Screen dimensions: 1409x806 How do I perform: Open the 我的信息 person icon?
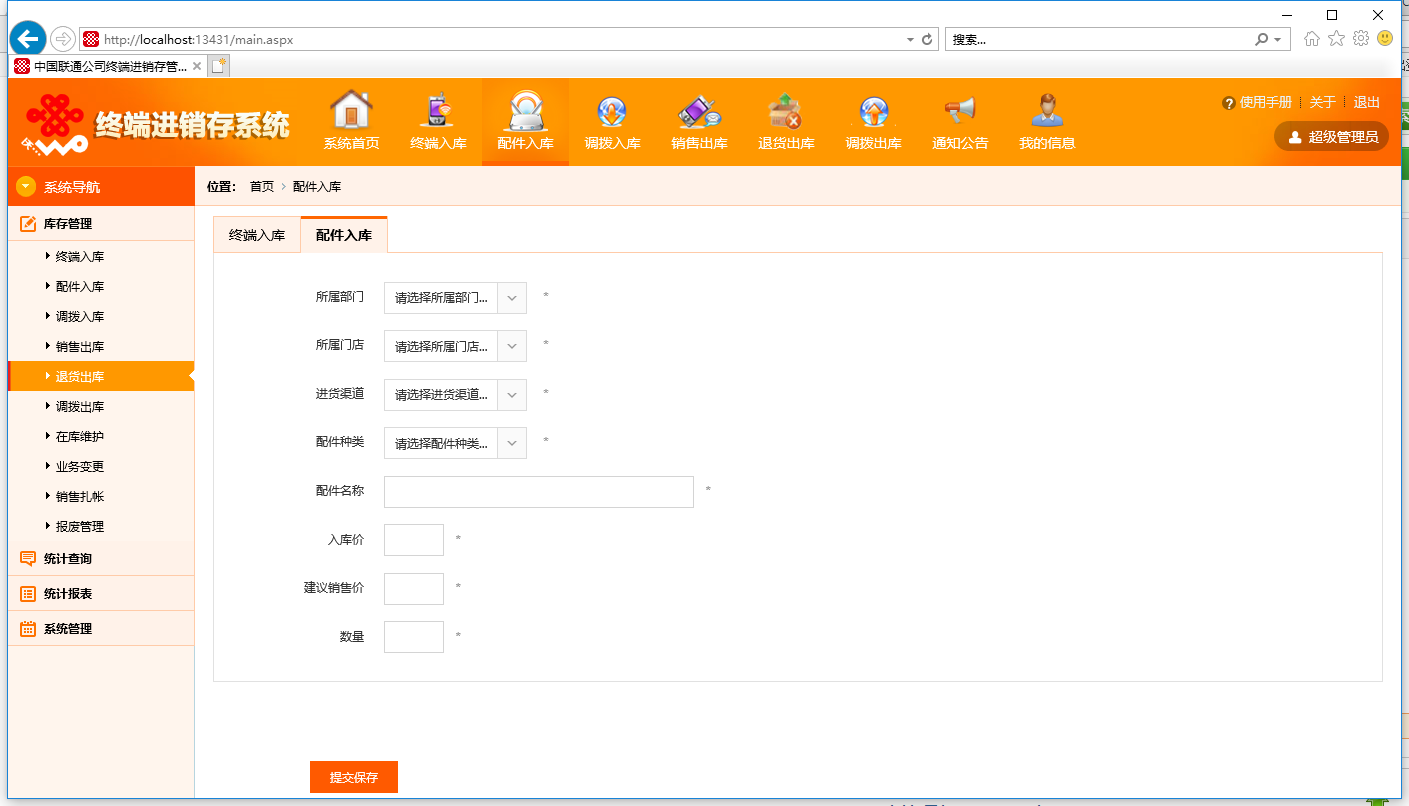click(x=1047, y=110)
